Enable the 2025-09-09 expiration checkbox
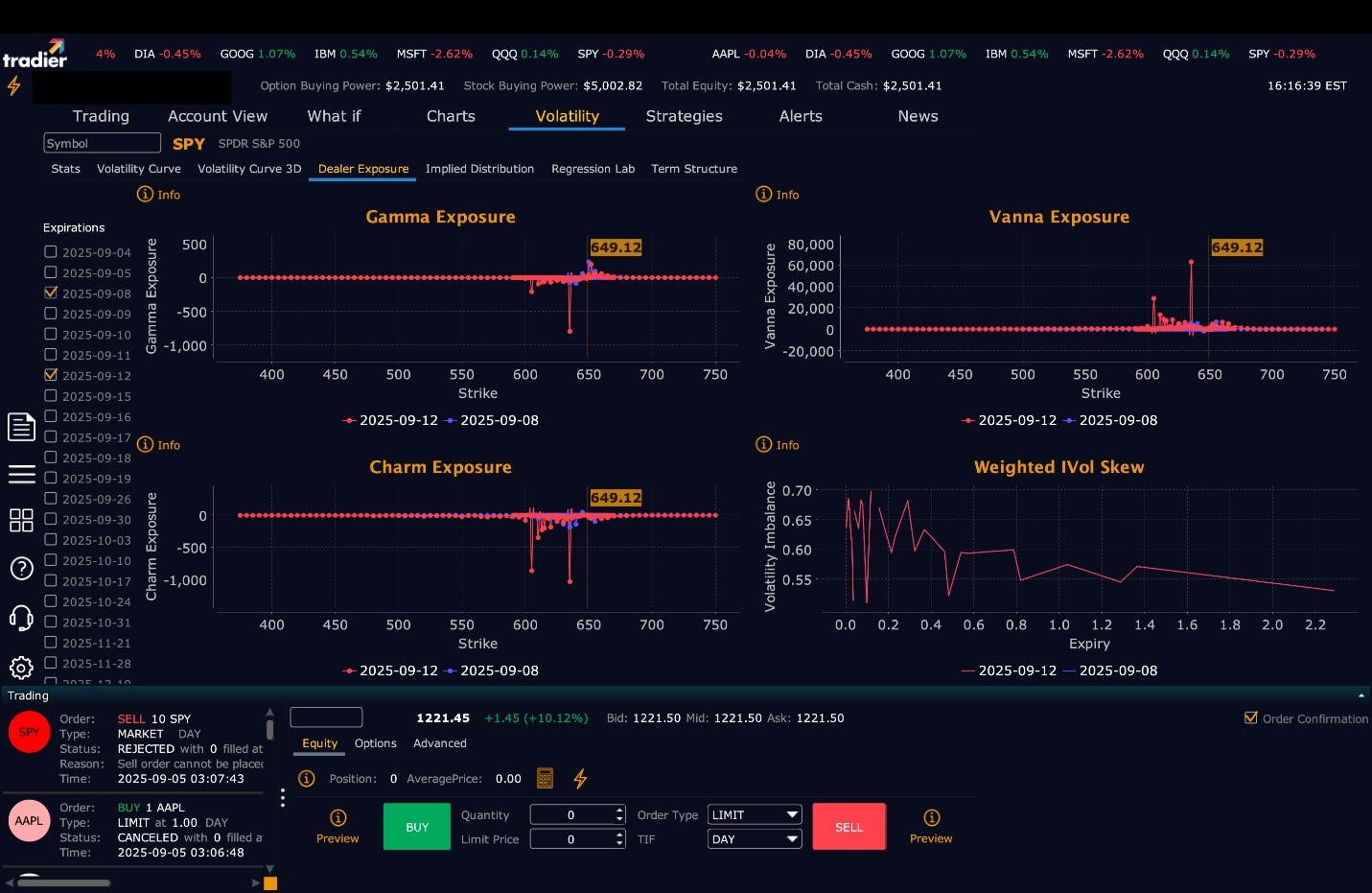This screenshot has height=893, width=1372. tap(51, 314)
